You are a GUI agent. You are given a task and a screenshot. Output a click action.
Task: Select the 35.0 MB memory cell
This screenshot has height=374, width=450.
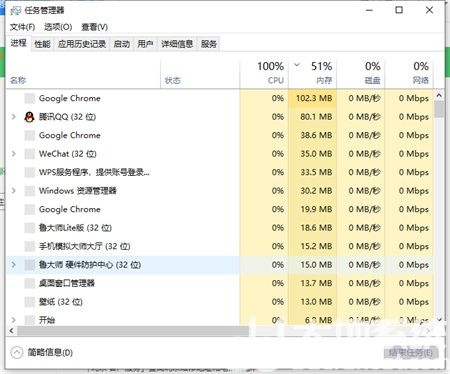tap(313, 154)
